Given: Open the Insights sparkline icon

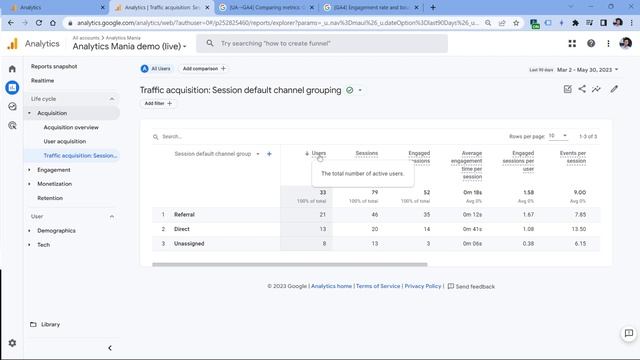Looking at the screenshot, I should pos(596,89).
